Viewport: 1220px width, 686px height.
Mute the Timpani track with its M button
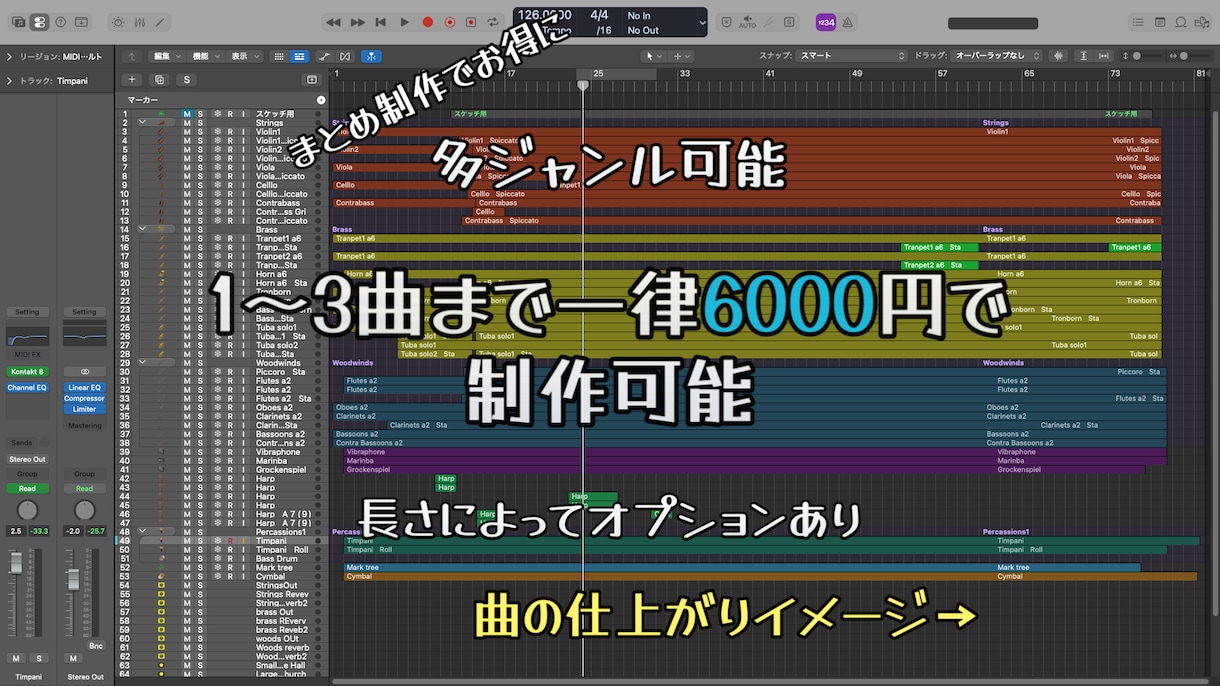[187, 540]
